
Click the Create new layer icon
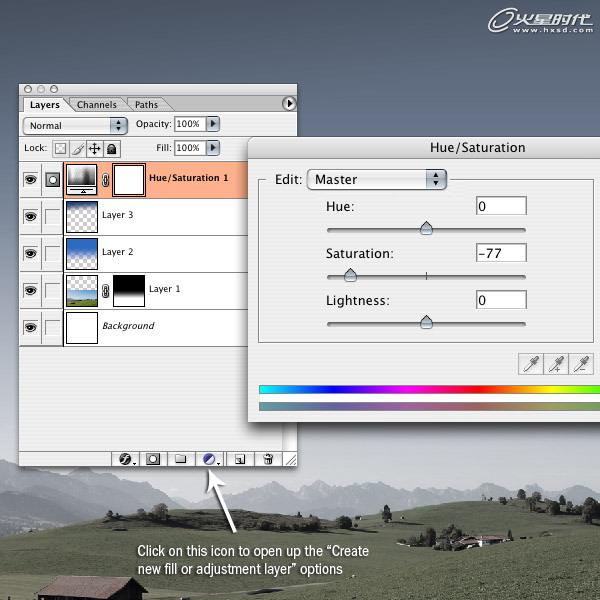pos(240,459)
